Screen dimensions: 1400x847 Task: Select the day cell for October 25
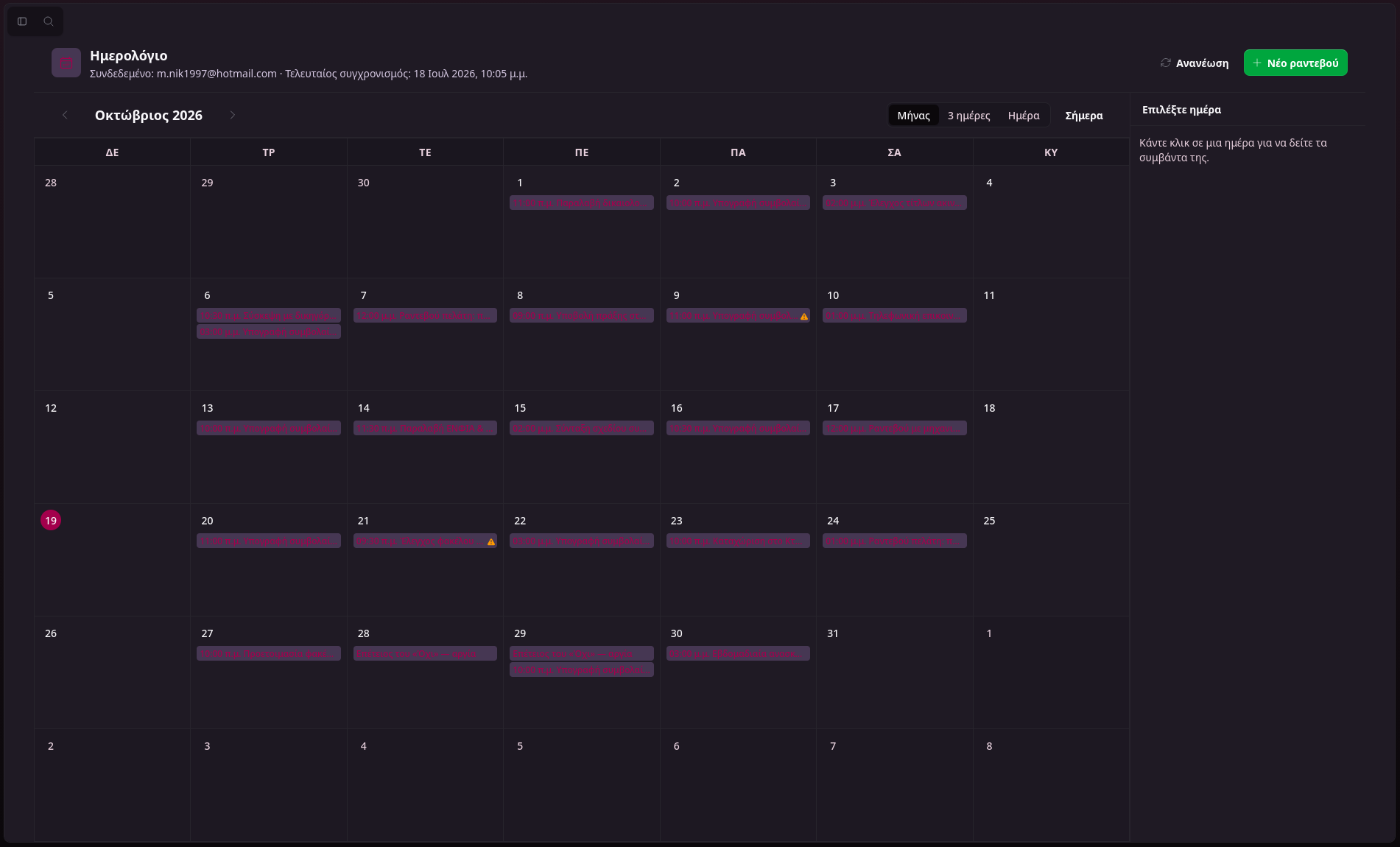click(1051, 560)
